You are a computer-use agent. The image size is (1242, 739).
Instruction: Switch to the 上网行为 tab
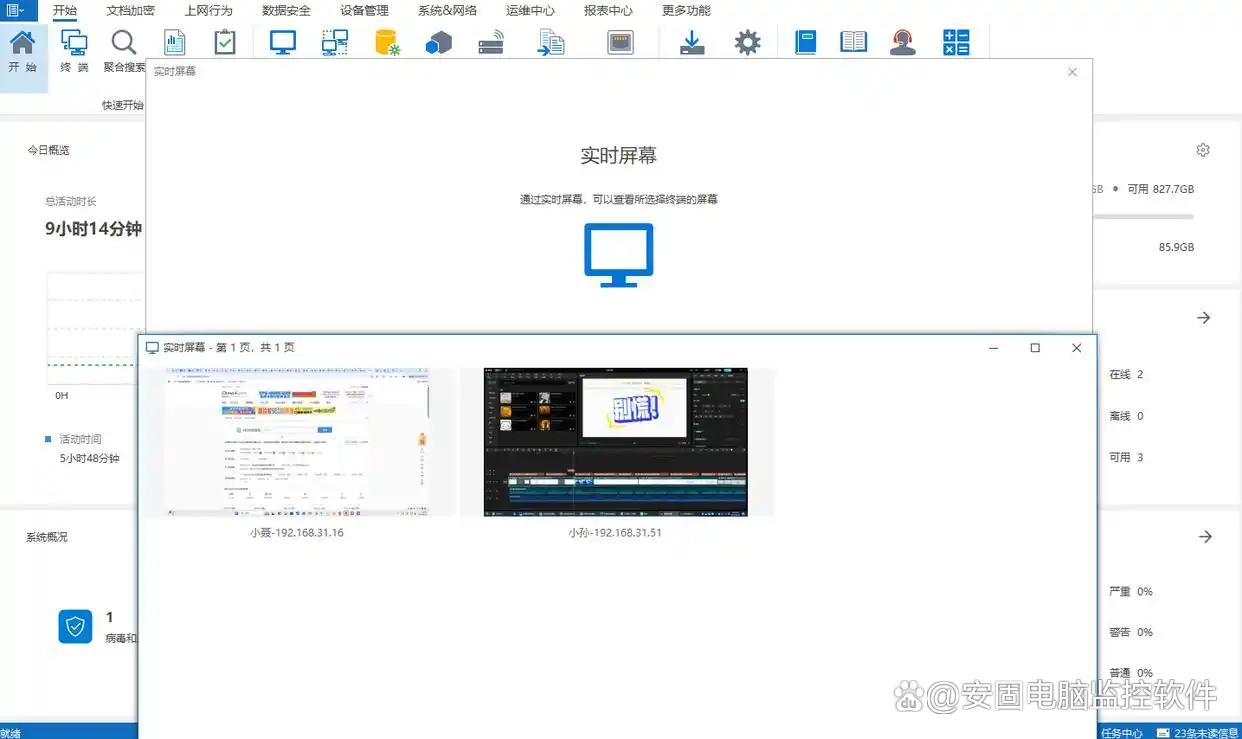pyautogui.click(x=208, y=11)
